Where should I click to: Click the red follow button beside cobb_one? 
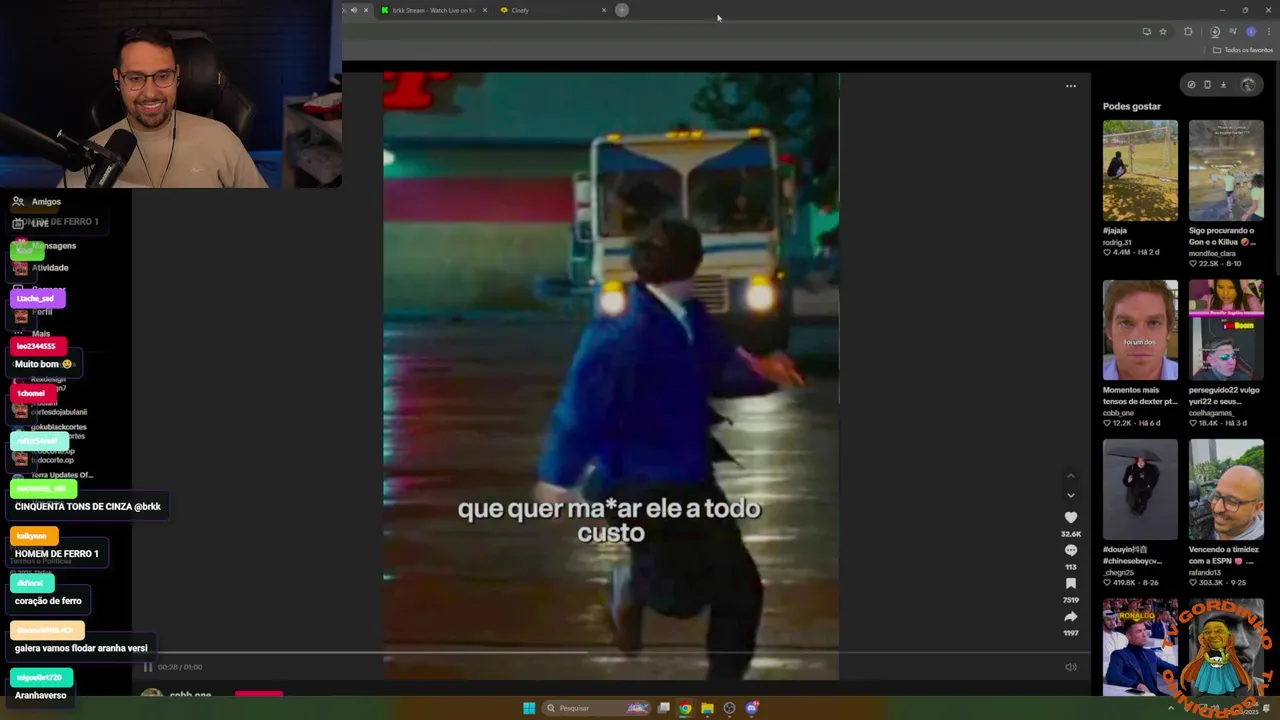pos(259,693)
